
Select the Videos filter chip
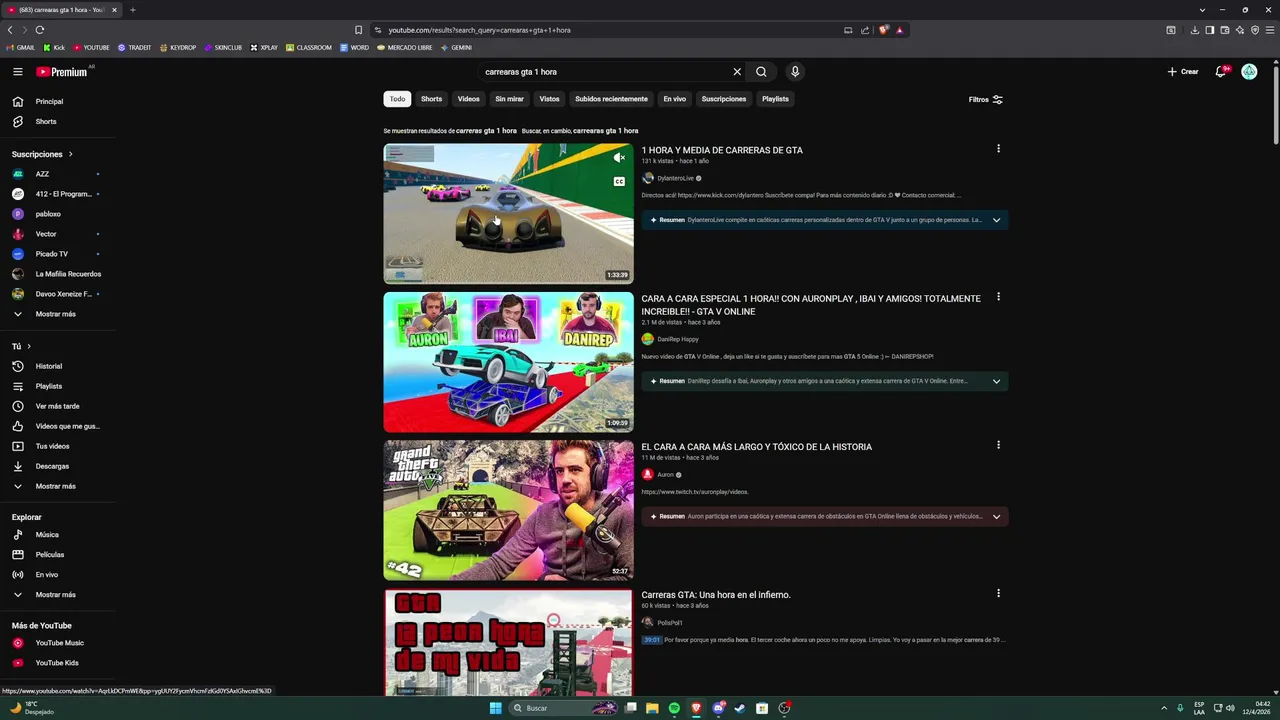[x=469, y=99]
